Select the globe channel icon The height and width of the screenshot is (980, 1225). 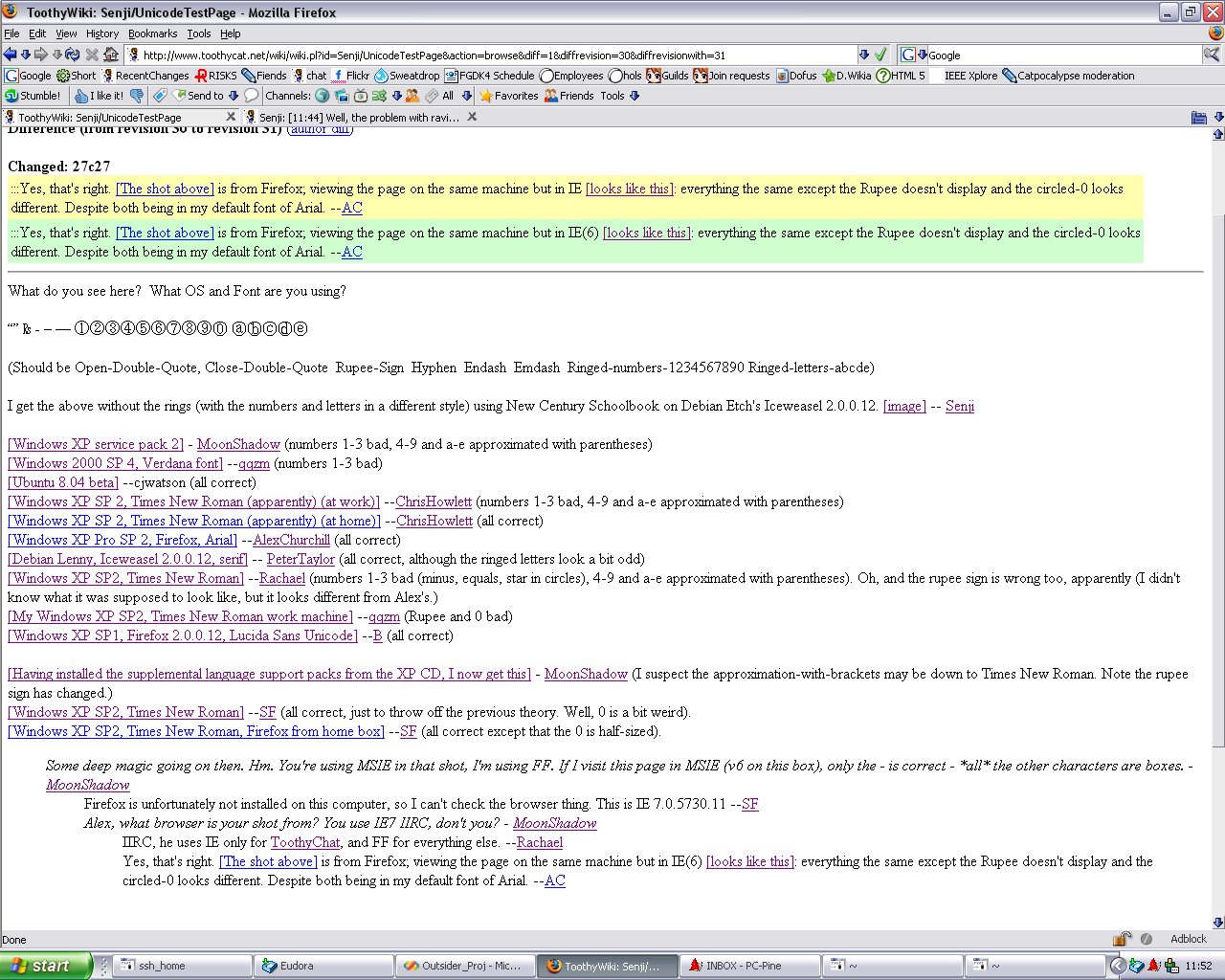(323, 96)
